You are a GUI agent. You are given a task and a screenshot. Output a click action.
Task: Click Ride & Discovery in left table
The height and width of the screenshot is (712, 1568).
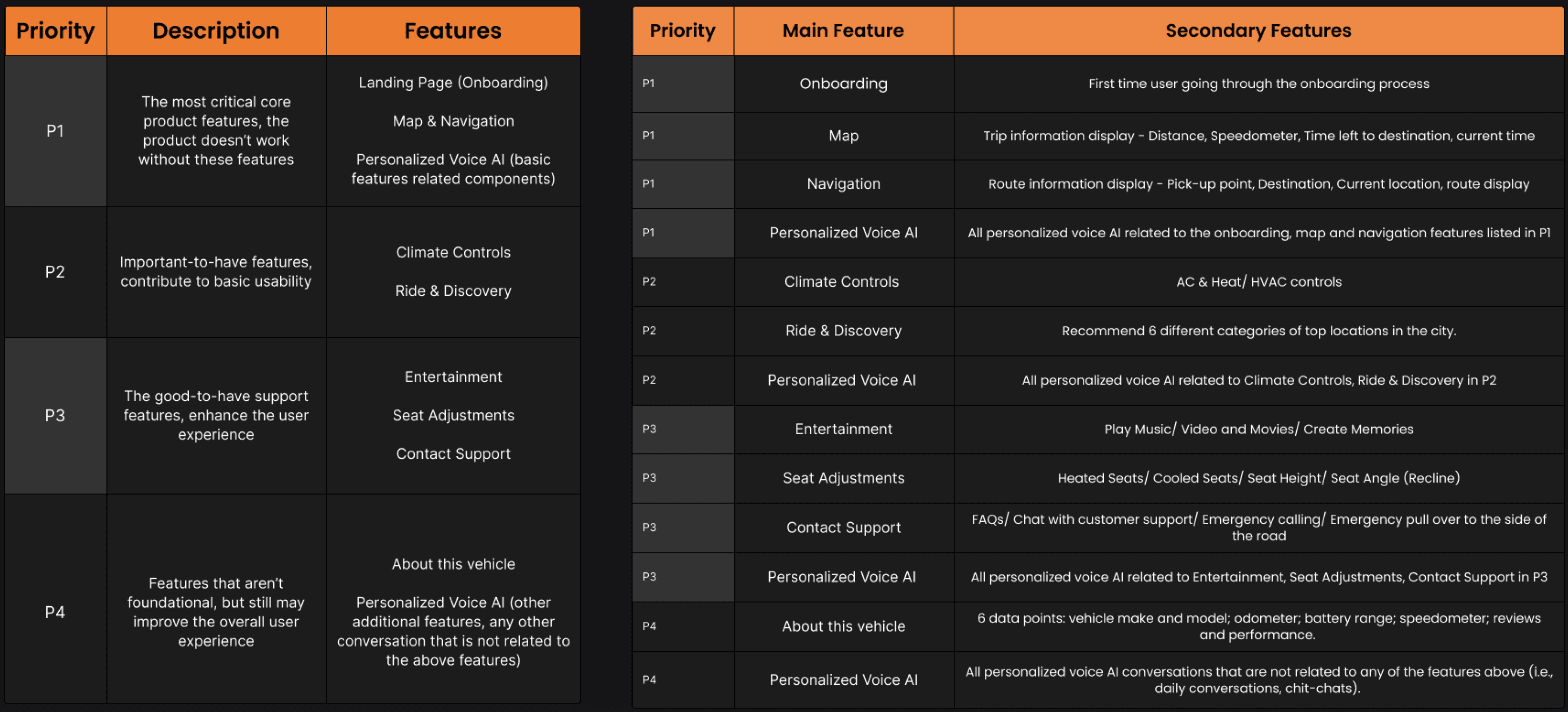tap(453, 291)
